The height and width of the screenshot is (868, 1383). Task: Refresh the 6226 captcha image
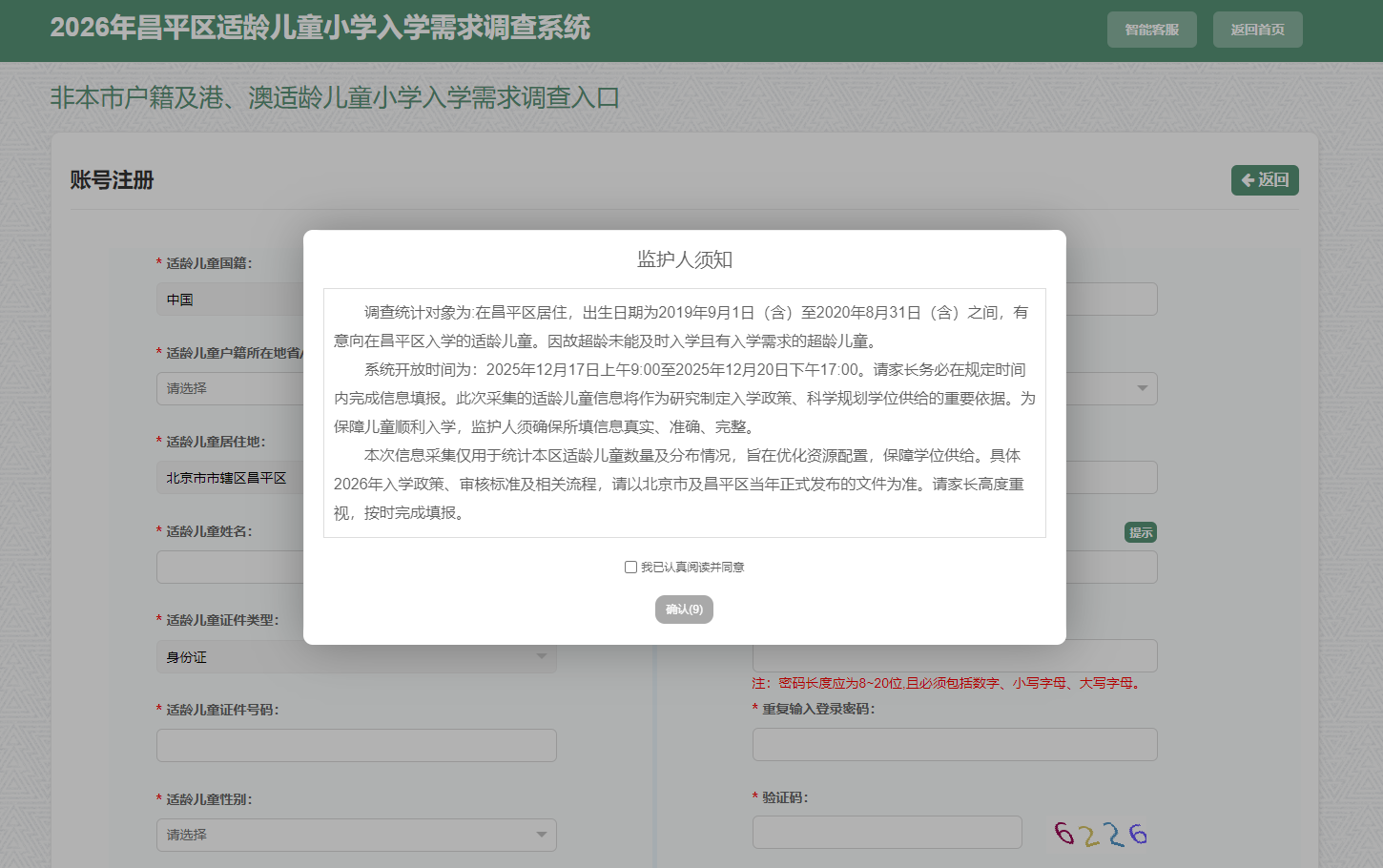coord(1101,834)
